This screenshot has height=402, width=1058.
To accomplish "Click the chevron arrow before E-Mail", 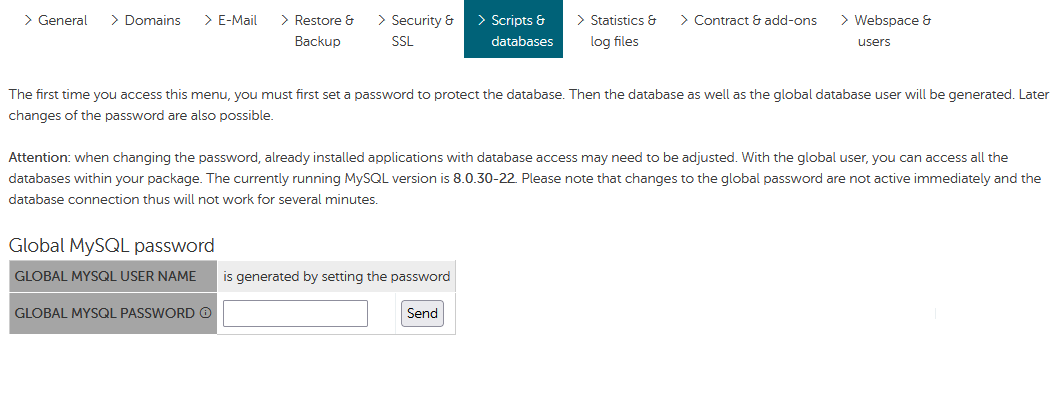I will (x=208, y=20).
